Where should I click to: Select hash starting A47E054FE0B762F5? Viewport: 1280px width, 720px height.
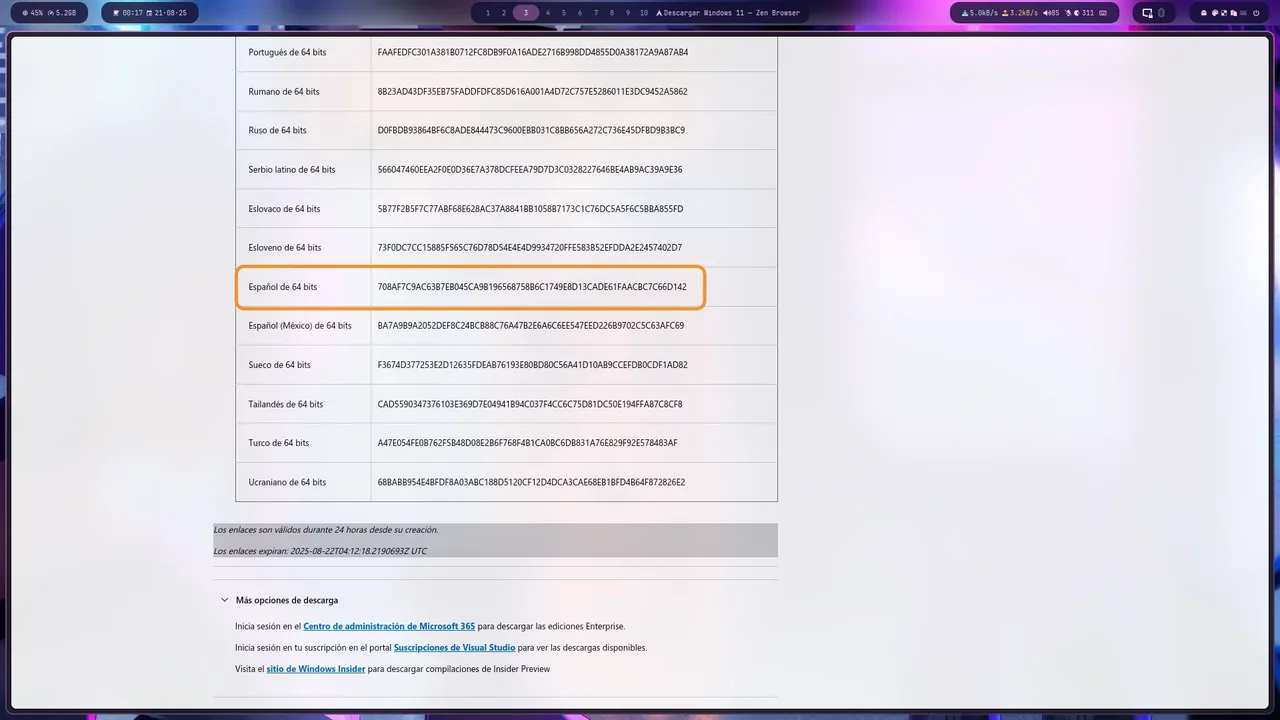click(527, 443)
